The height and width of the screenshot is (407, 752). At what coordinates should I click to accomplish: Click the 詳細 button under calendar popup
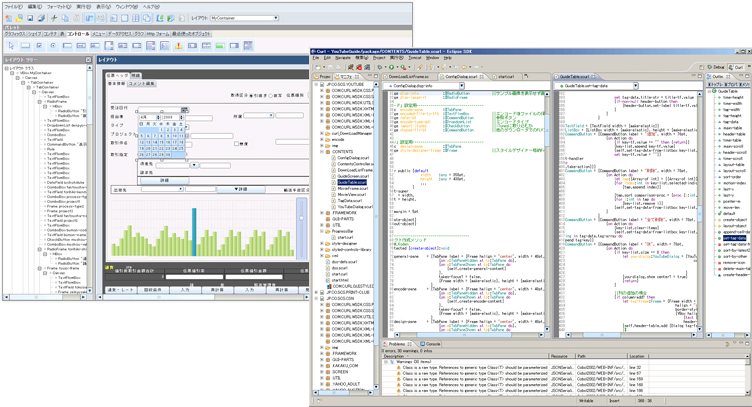click(x=164, y=181)
